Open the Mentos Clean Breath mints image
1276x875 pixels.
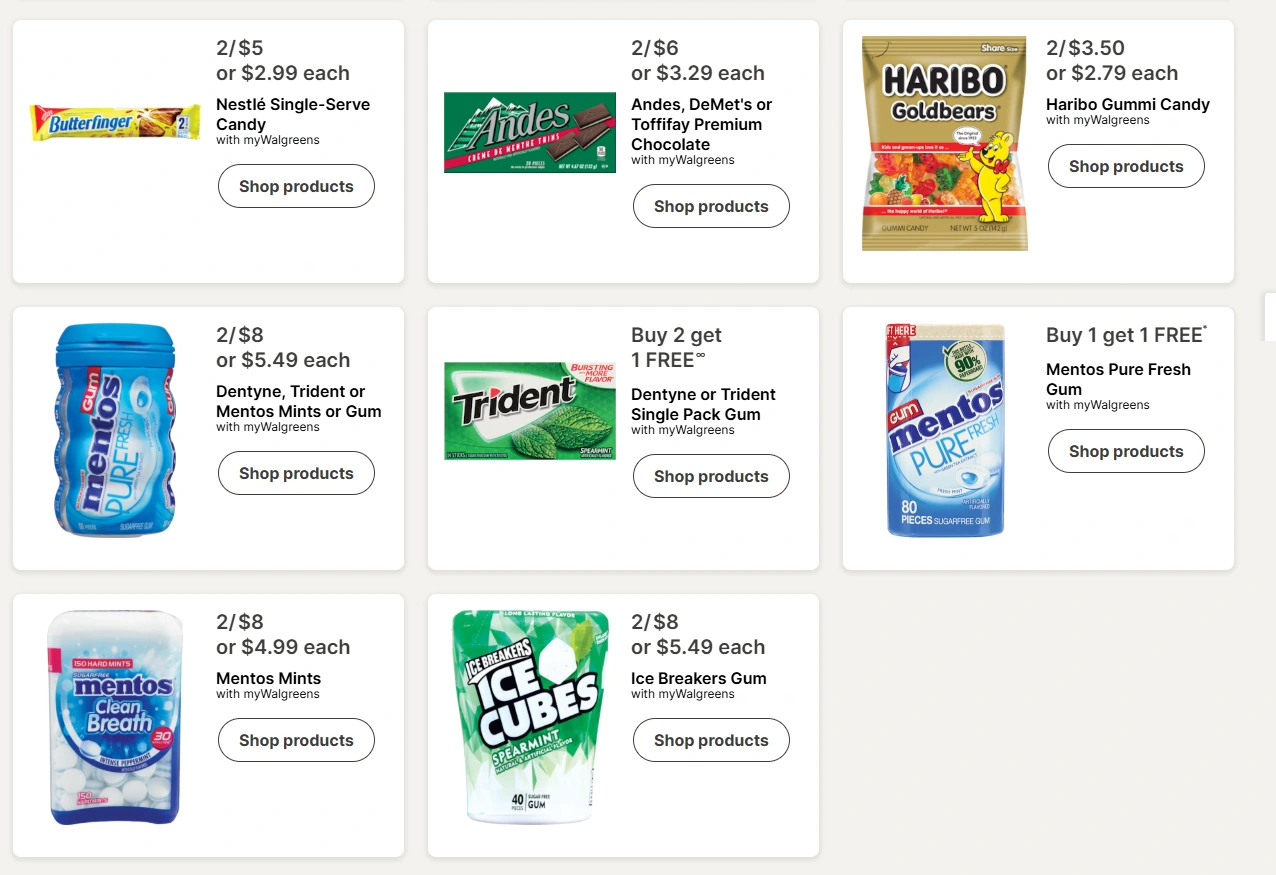115,717
